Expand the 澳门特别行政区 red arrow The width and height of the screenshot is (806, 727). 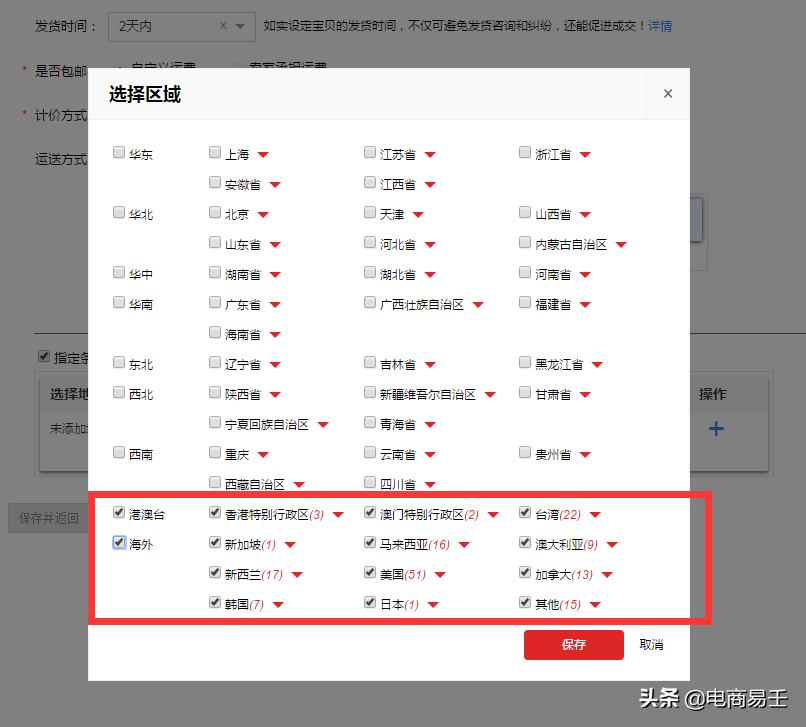[x=493, y=515]
